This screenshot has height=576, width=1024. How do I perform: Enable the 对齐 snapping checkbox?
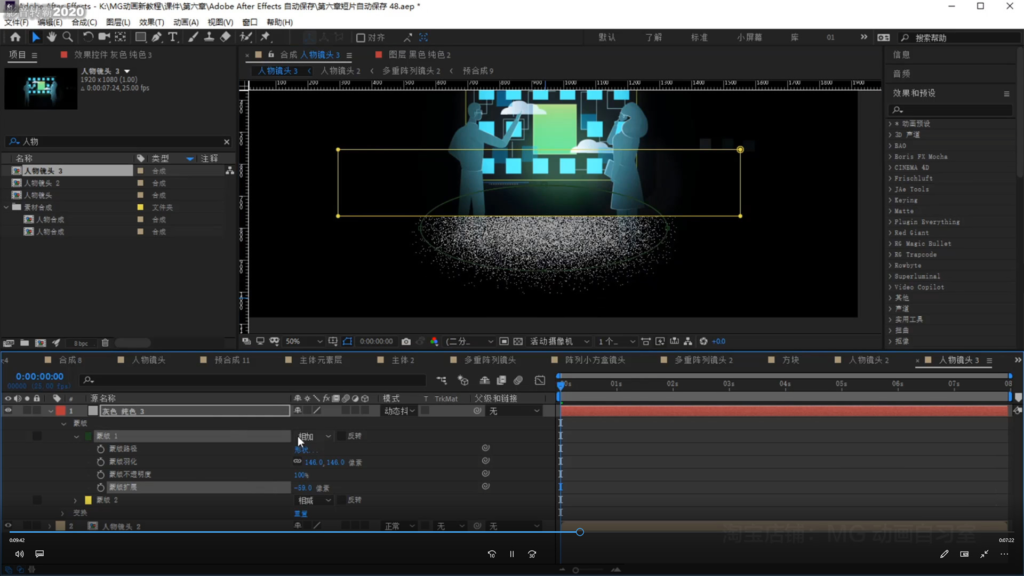(361, 38)
